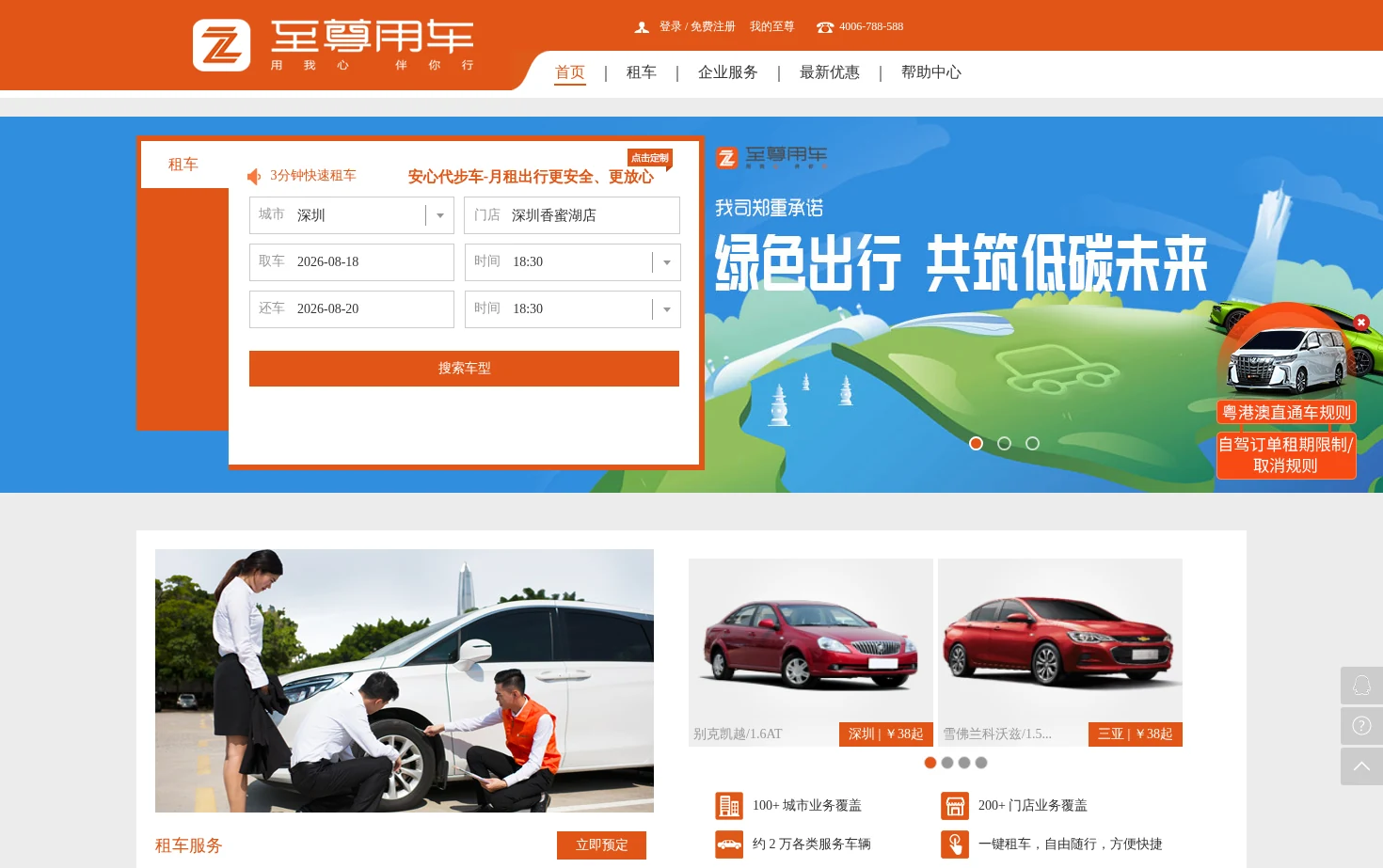The width and height of the screenshot is (1383, 868).
Task: Click the store coverage shop icon
Action: tap(955, 806)
